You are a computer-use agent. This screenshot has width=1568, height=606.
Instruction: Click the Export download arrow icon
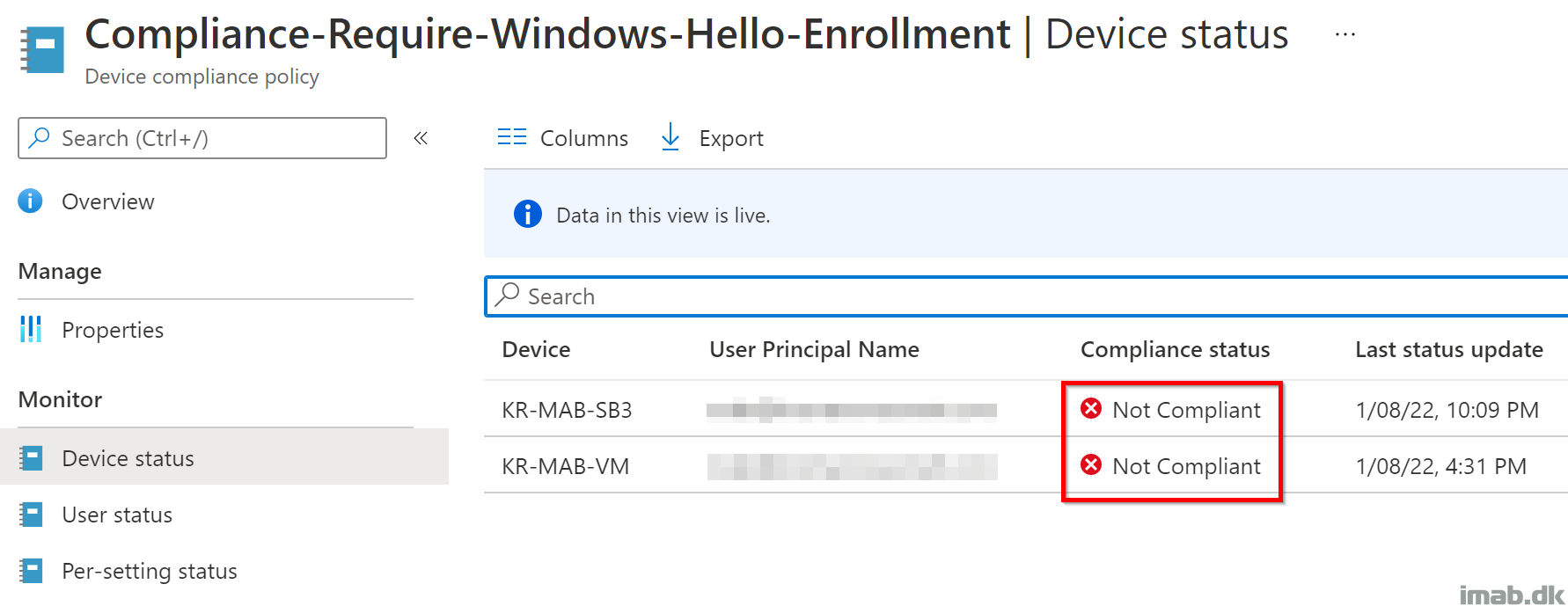(x=670, y=137)
